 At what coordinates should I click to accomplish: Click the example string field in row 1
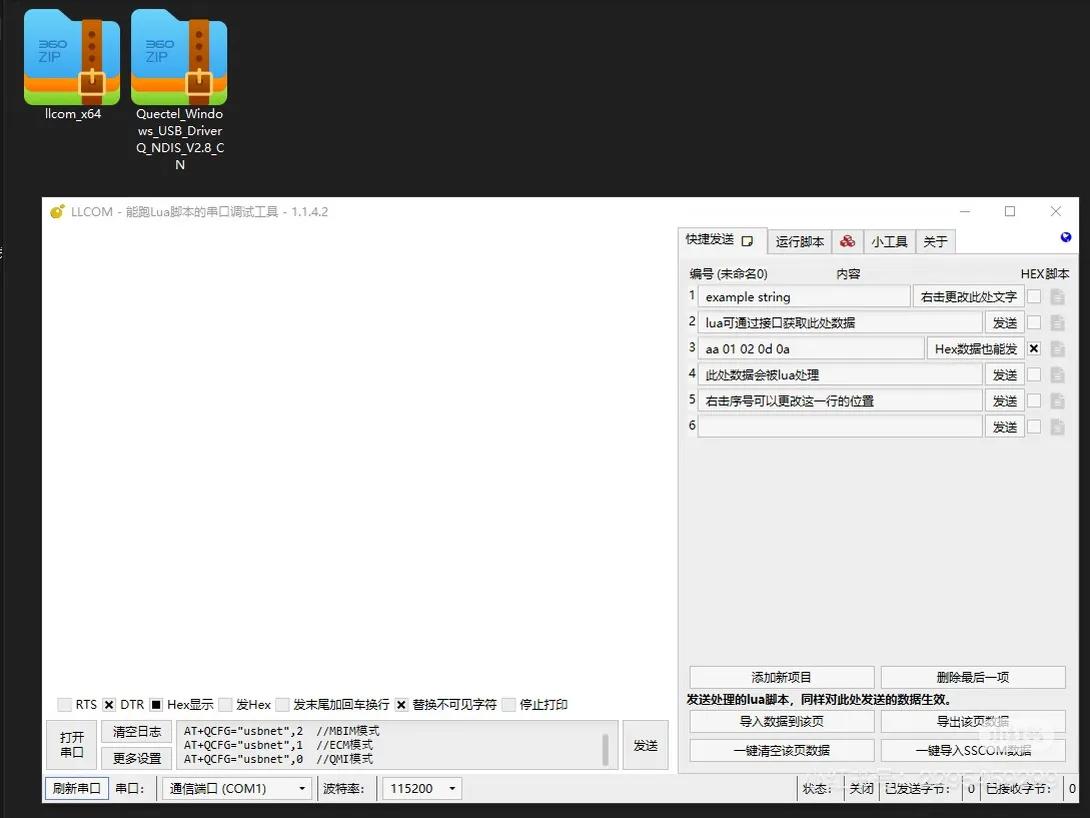[804, 297]
